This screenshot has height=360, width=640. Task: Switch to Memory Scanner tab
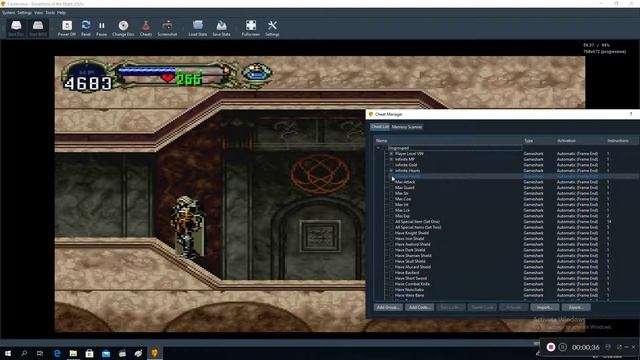(407, 127)
